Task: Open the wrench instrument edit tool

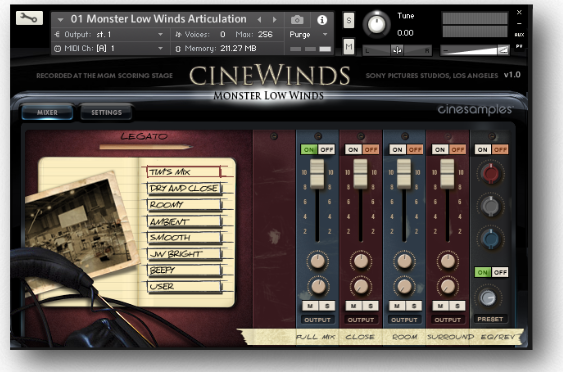Action: tap(29, 18)
